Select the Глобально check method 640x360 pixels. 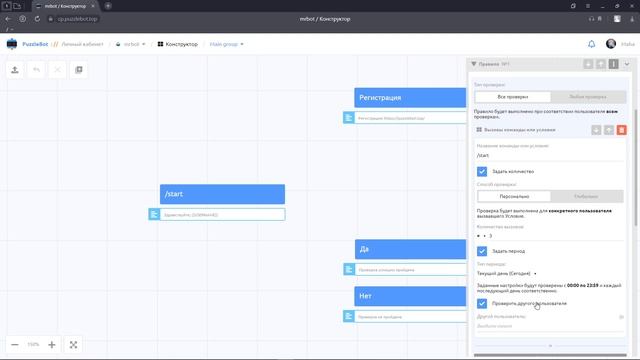coord(587,196)
